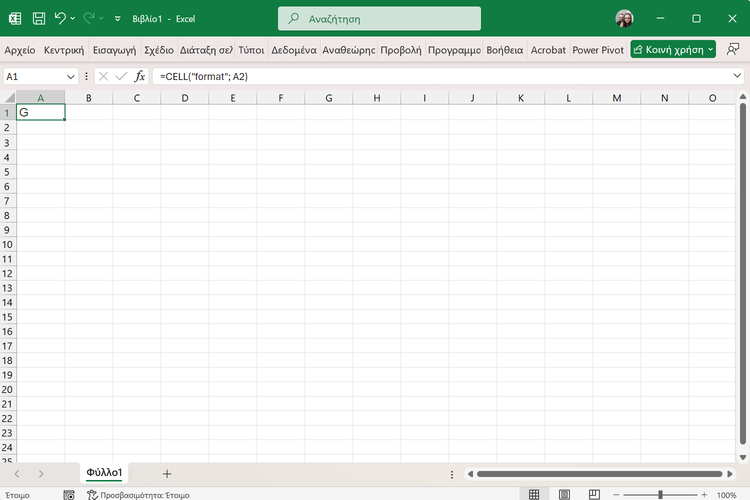
Task: Click the Insert Function fx icon
Action: [140, 76]
